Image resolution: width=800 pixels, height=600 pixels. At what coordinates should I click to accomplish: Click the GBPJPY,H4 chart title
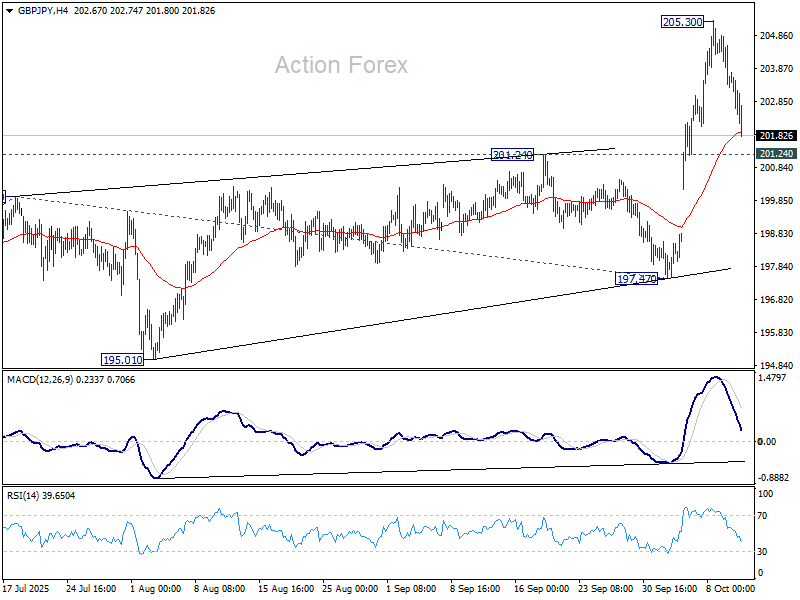pos(36,9)
